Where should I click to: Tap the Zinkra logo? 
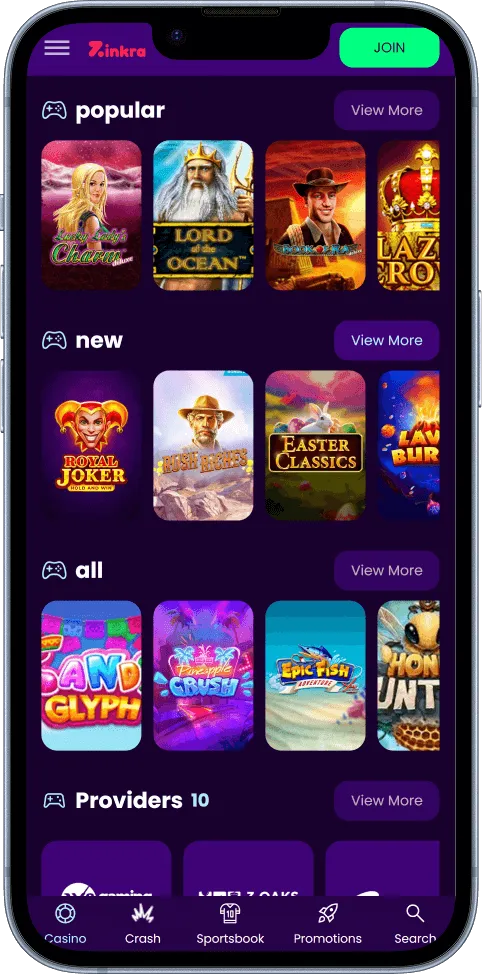pyautogui.click(x=117, y=50)
